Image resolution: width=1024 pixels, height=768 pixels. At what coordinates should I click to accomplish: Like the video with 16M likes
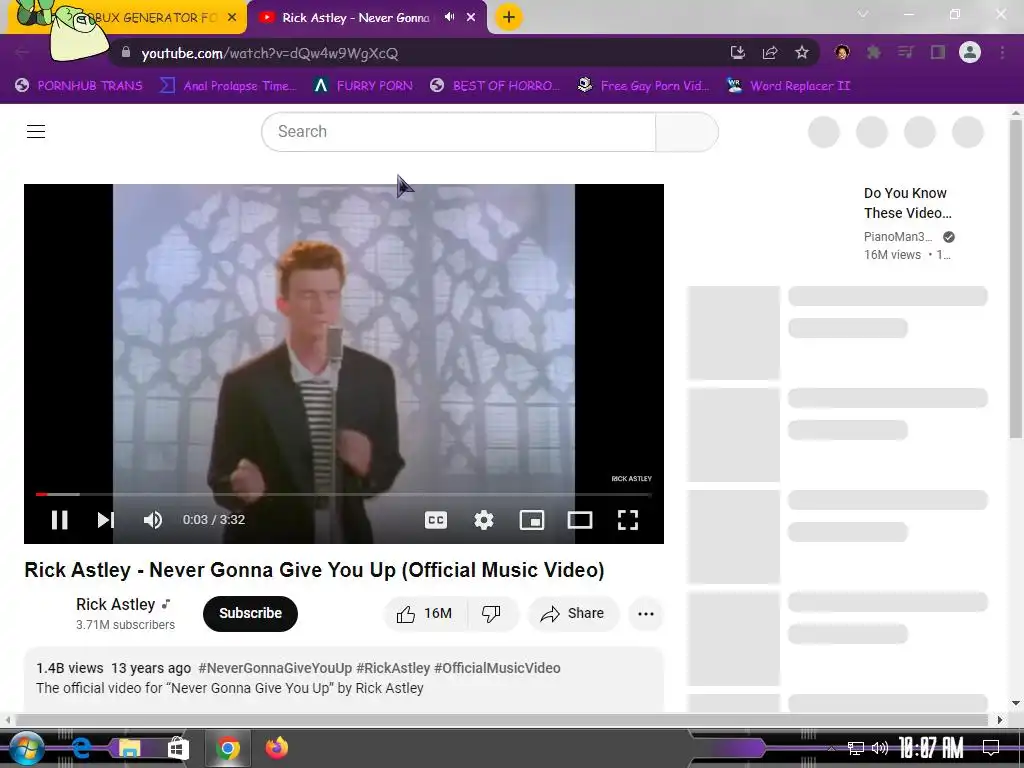[424, 613]
